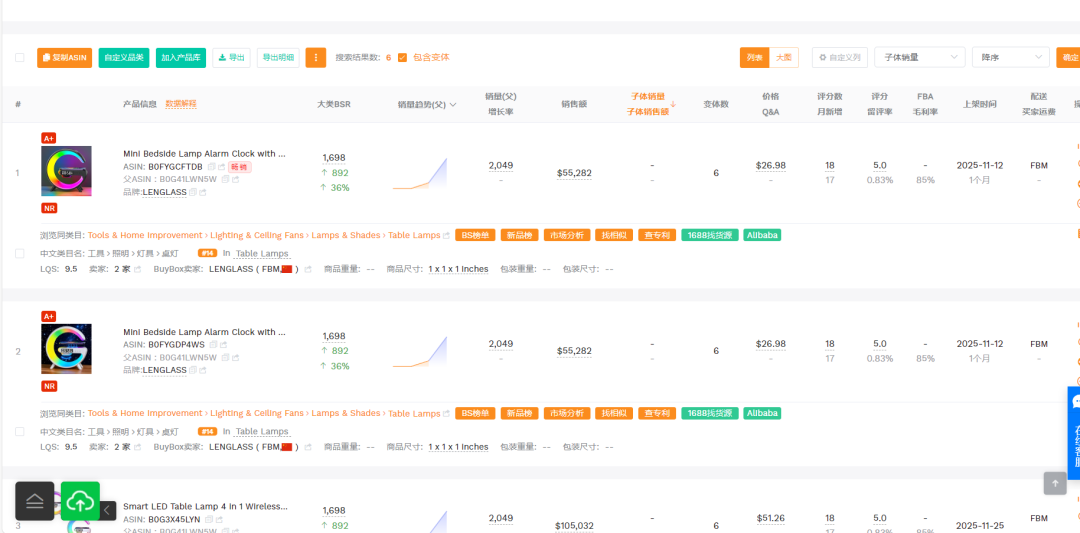Screen dimensions: 1080x533
Task: Click 找相似 button in row 2
Action: pos(614,414)
